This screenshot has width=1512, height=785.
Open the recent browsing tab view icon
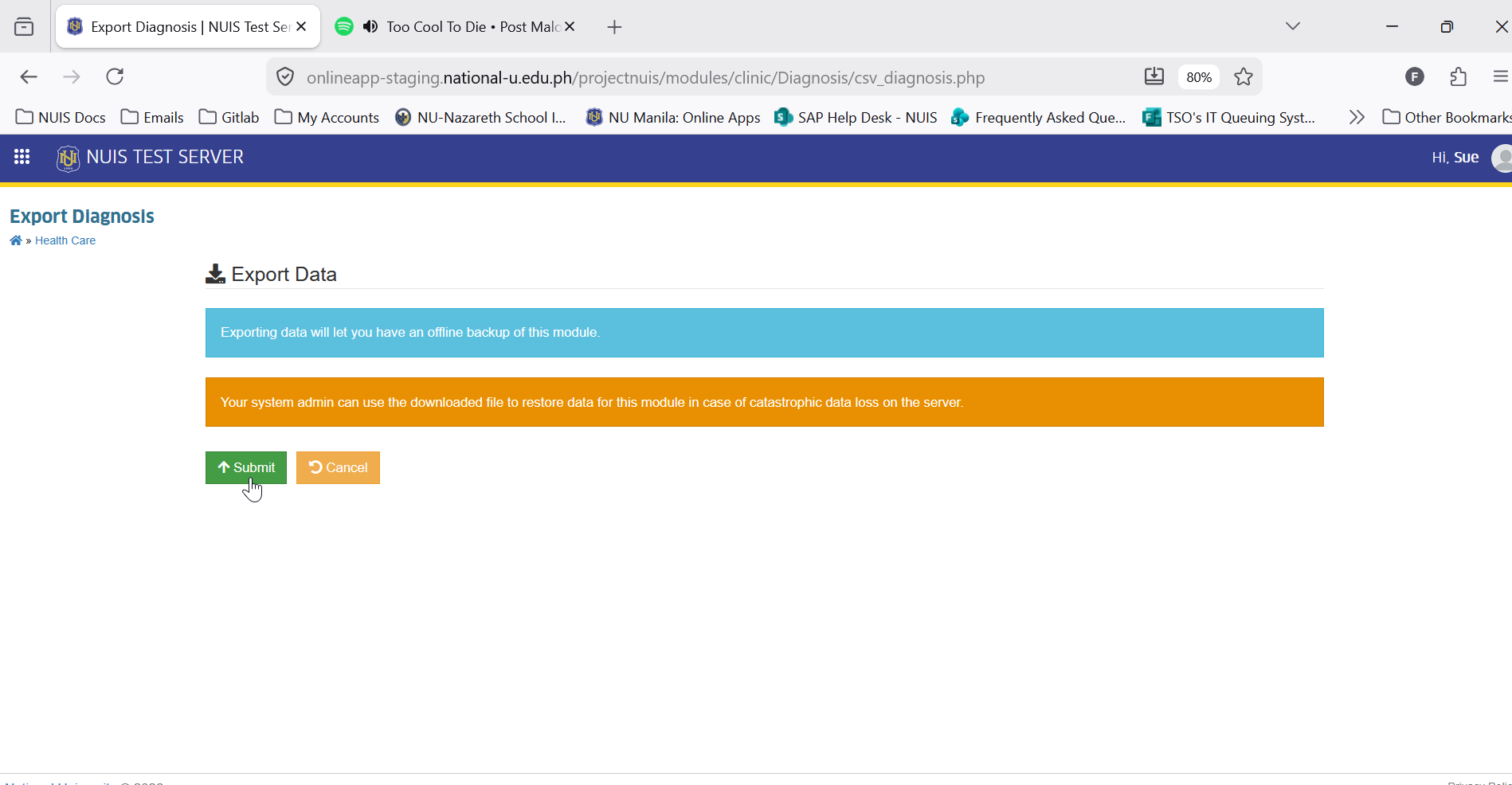[x=25, y=26]
